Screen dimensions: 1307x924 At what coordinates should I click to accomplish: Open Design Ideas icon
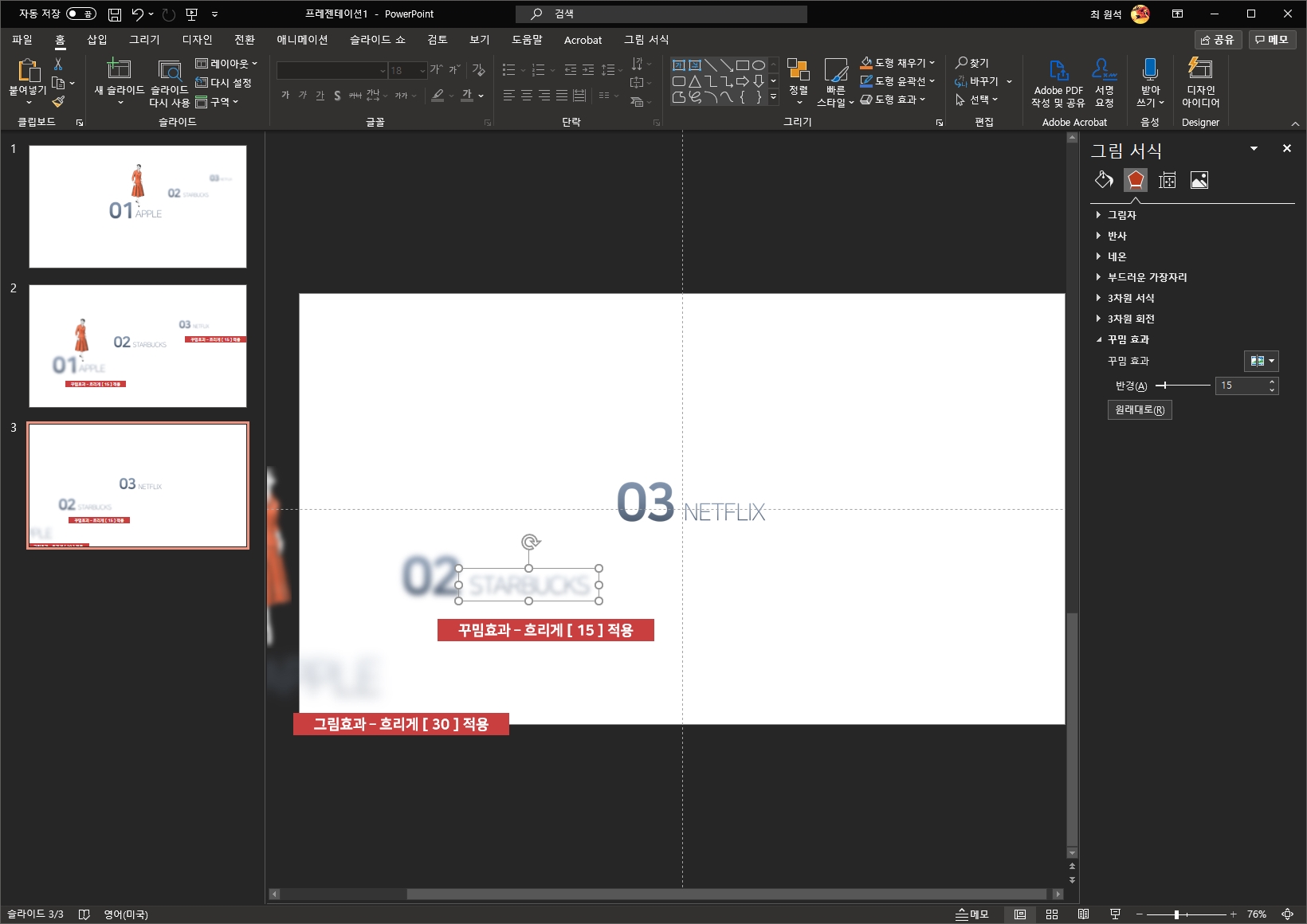point(1200,69)
